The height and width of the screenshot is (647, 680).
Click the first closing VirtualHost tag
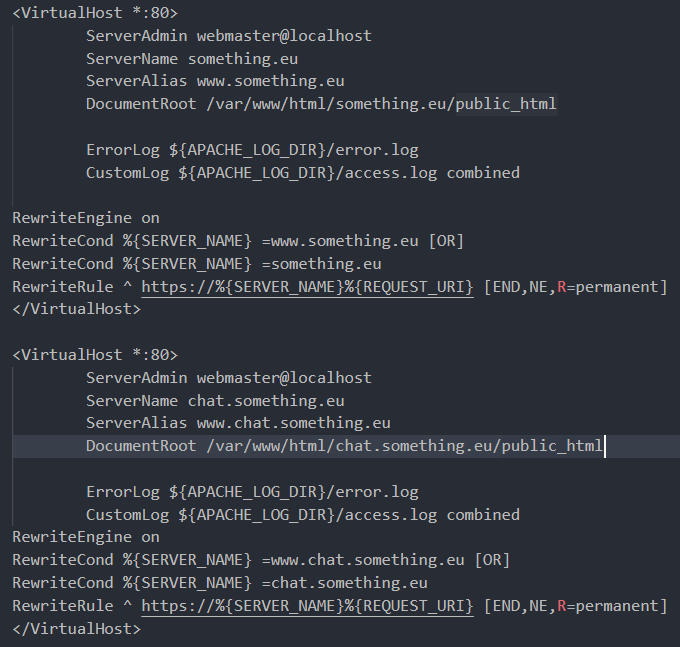(77, 309)
